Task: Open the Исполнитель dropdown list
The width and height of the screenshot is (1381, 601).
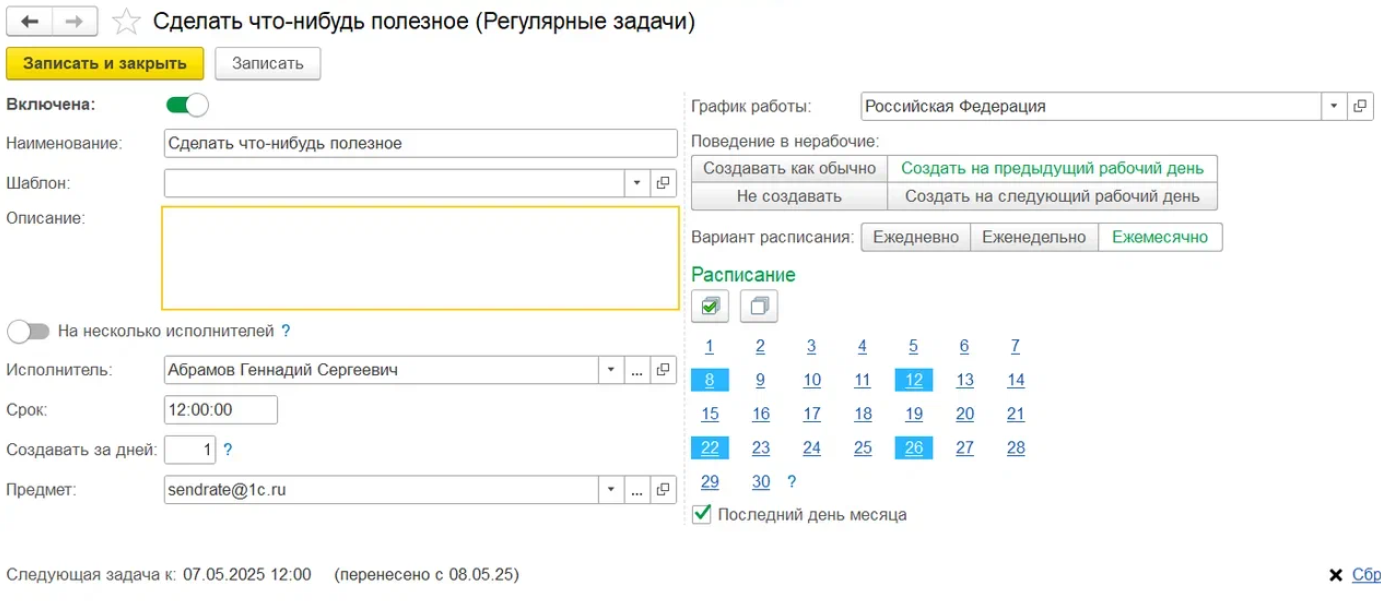Action: (x=611, y=370)
